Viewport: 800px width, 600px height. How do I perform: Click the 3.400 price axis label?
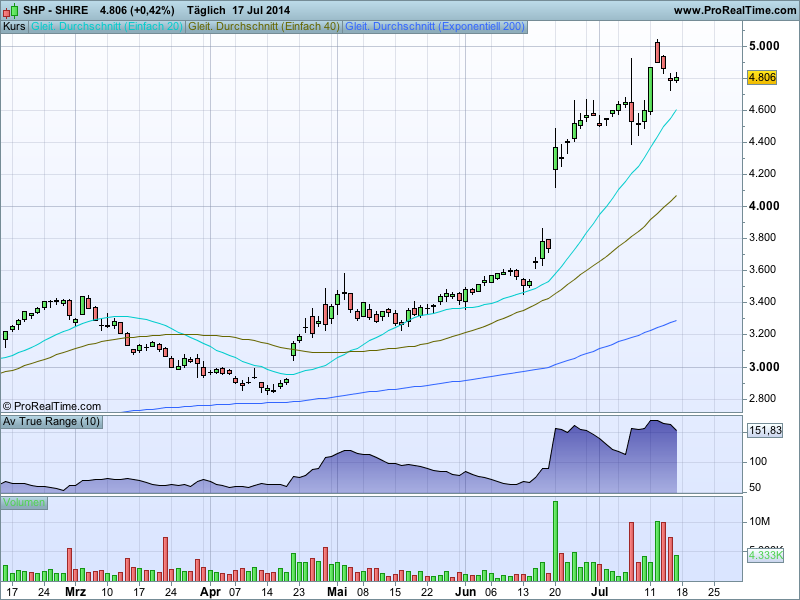click(x=762, y=302)
